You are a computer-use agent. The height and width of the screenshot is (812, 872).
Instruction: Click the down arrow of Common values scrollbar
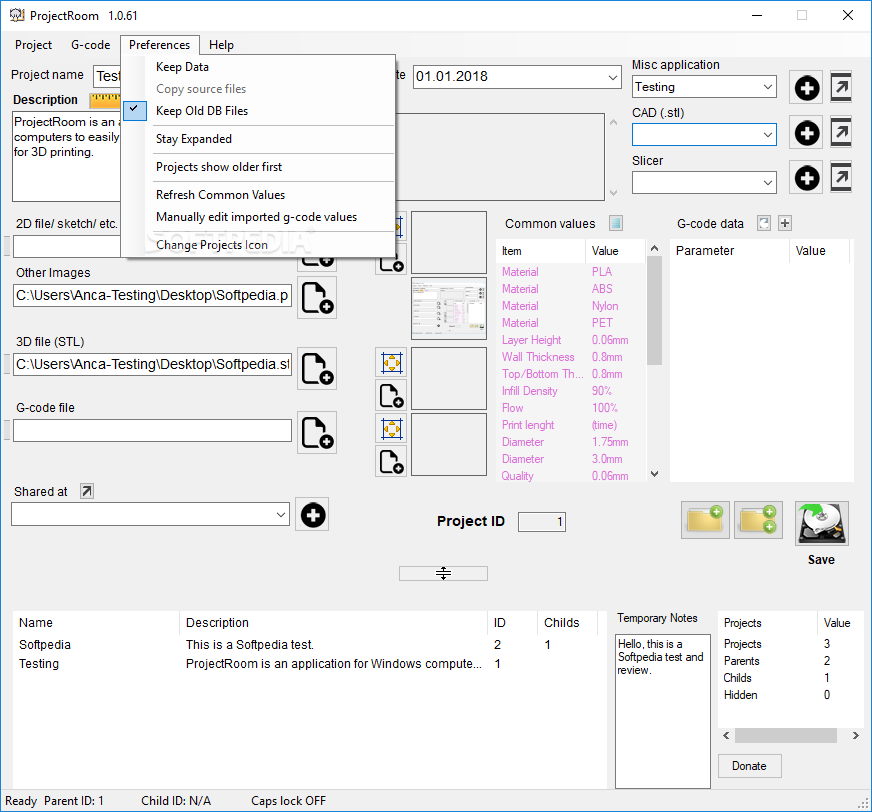655,474
